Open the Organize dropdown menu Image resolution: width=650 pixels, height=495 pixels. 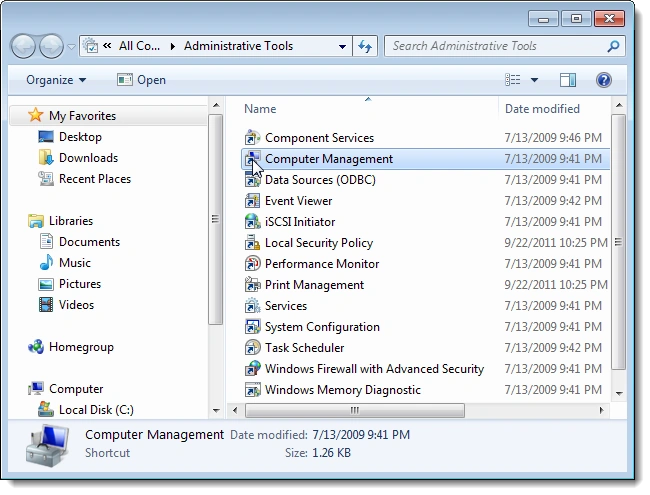click(56, 80)
